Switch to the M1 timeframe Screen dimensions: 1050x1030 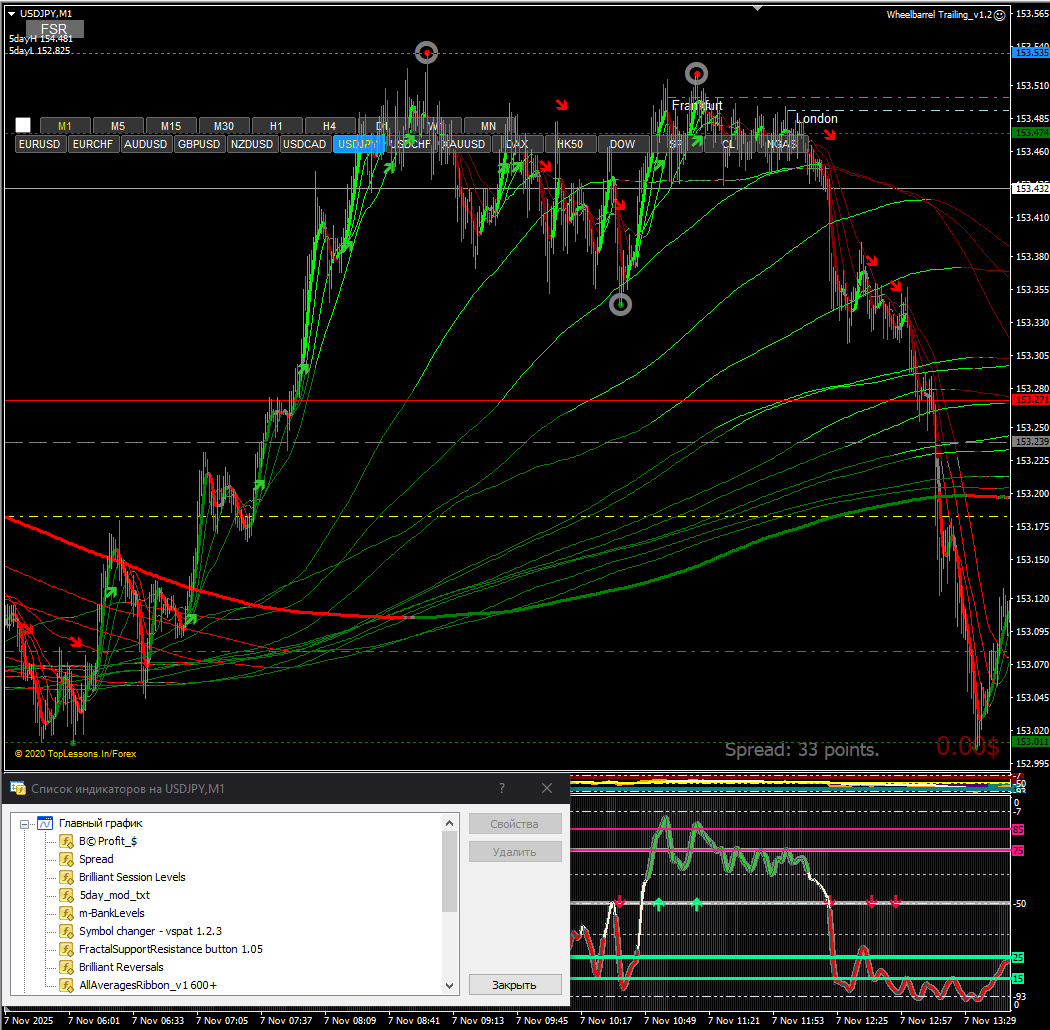65,126
